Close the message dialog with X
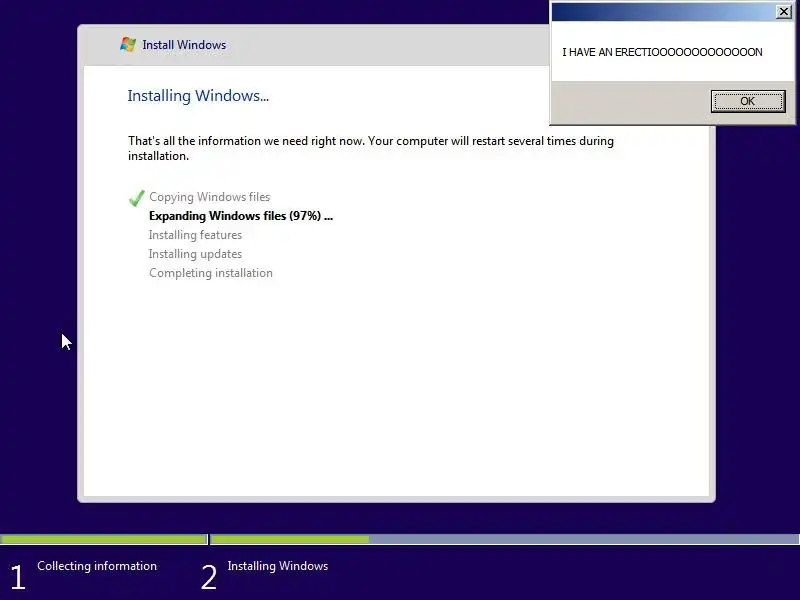 (784, 12)
